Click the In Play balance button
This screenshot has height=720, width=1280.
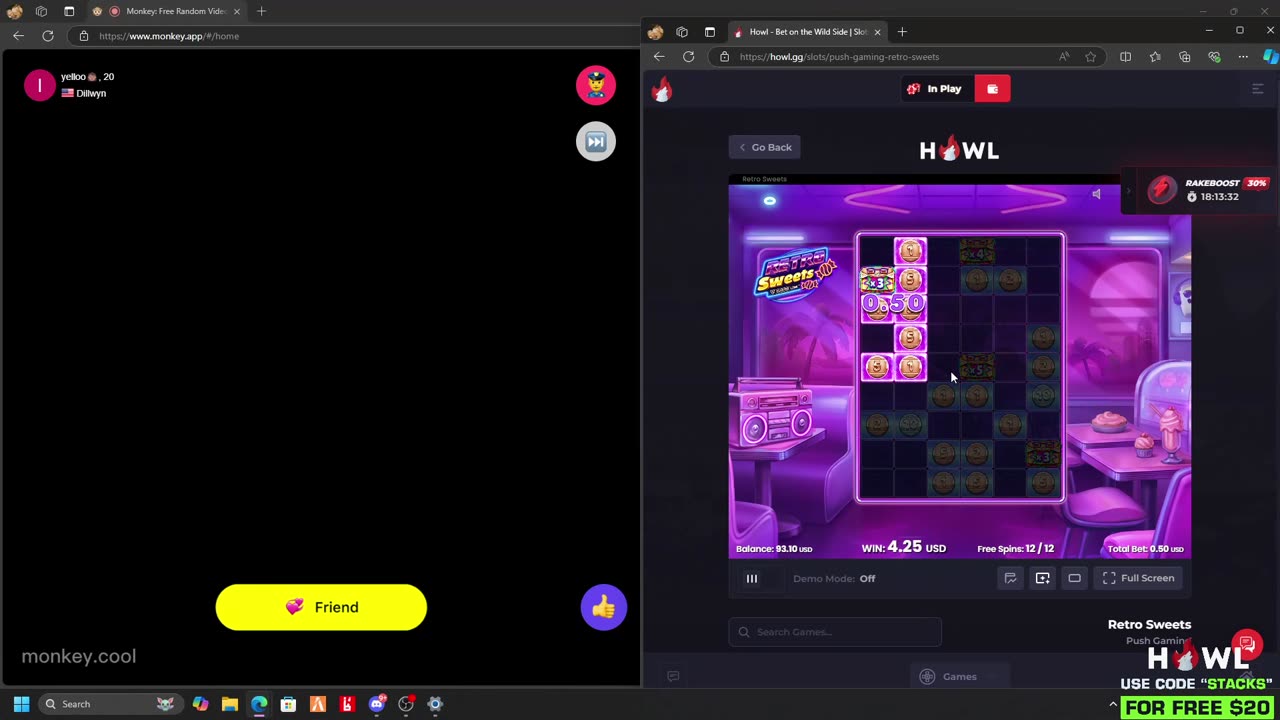tap(935, 89)
